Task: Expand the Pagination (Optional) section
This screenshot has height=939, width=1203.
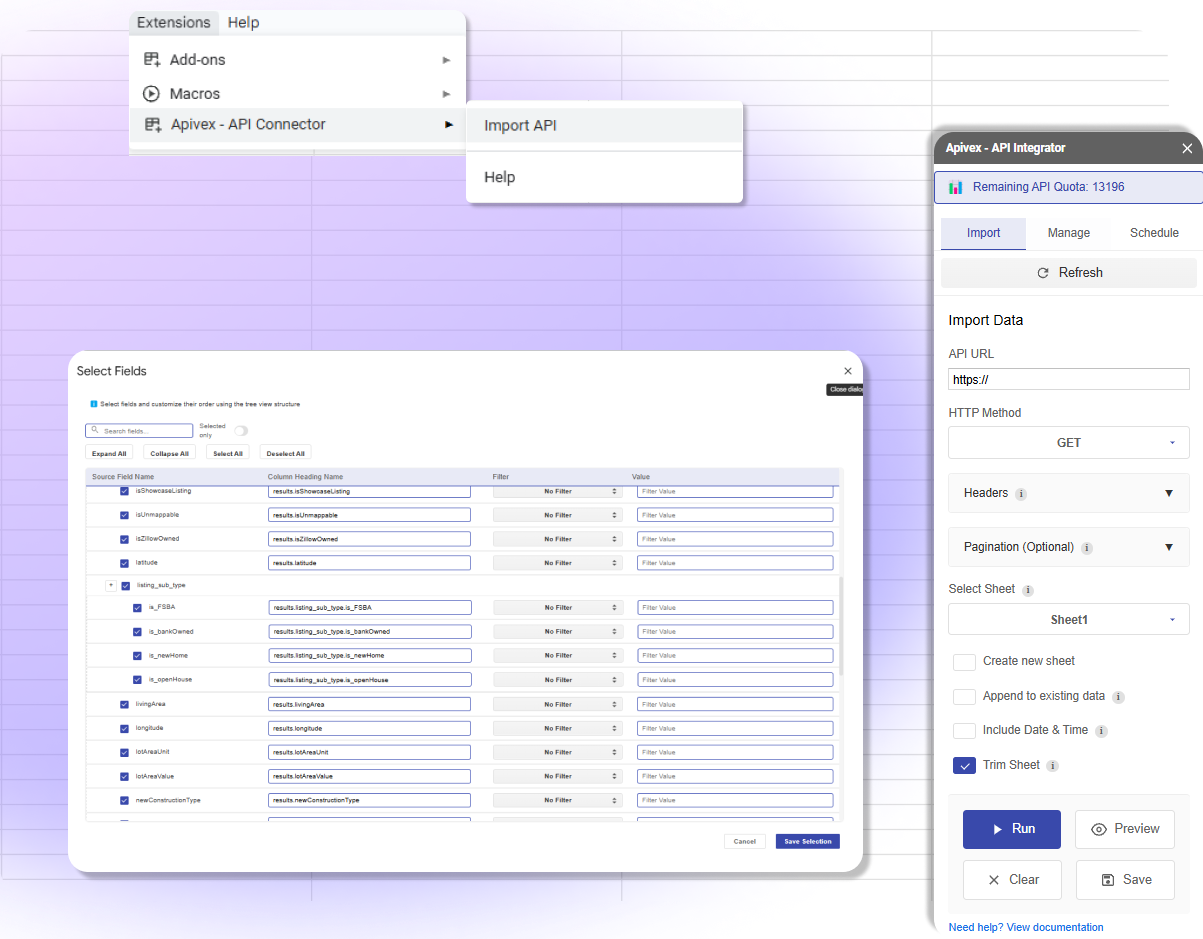Action: (1069, 547)
